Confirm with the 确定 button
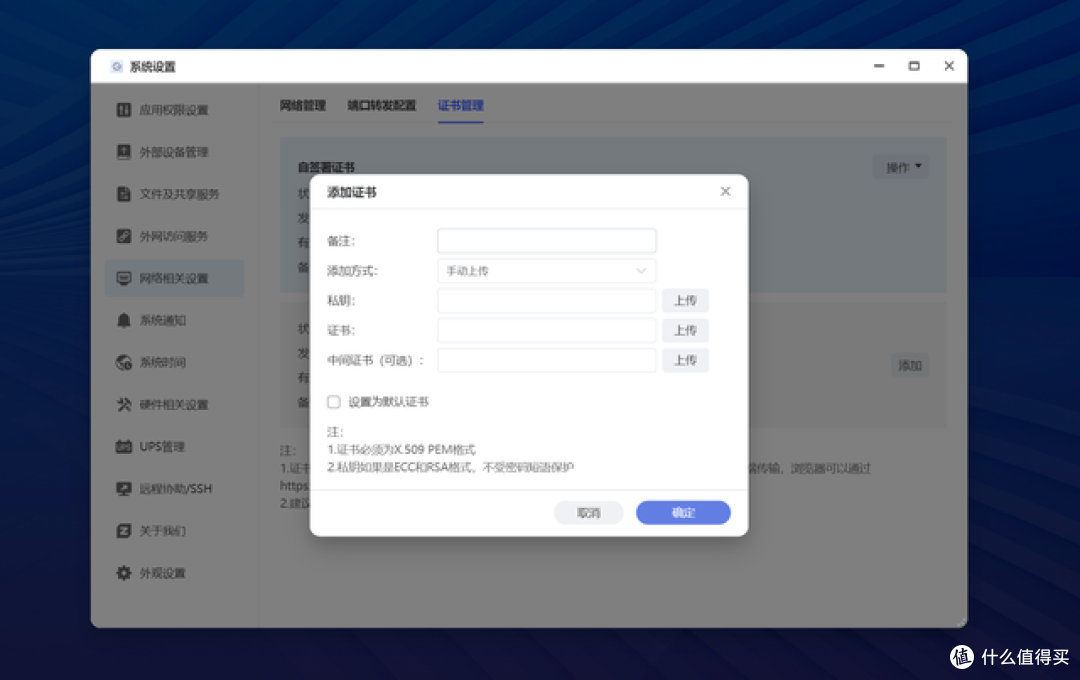Image resolution: width=1080 pixels, height=680 pixels. tap(683, 513)
